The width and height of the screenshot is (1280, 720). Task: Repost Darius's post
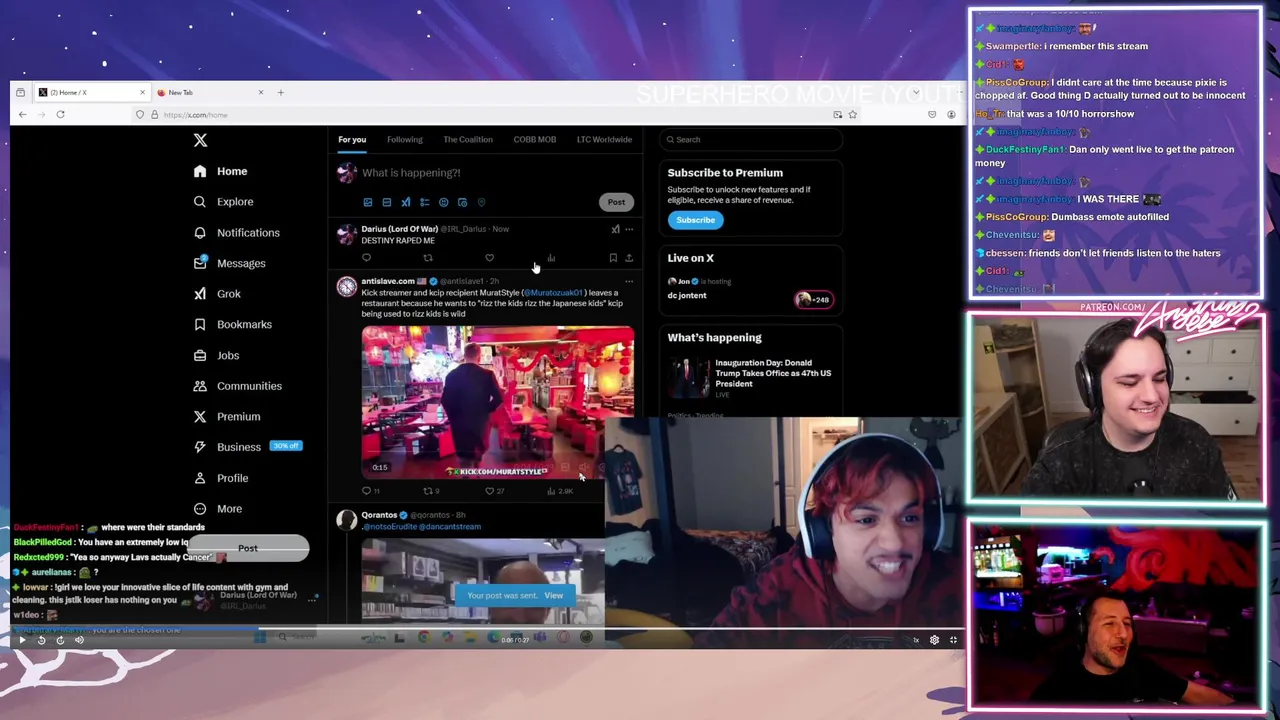coord(428,258)
